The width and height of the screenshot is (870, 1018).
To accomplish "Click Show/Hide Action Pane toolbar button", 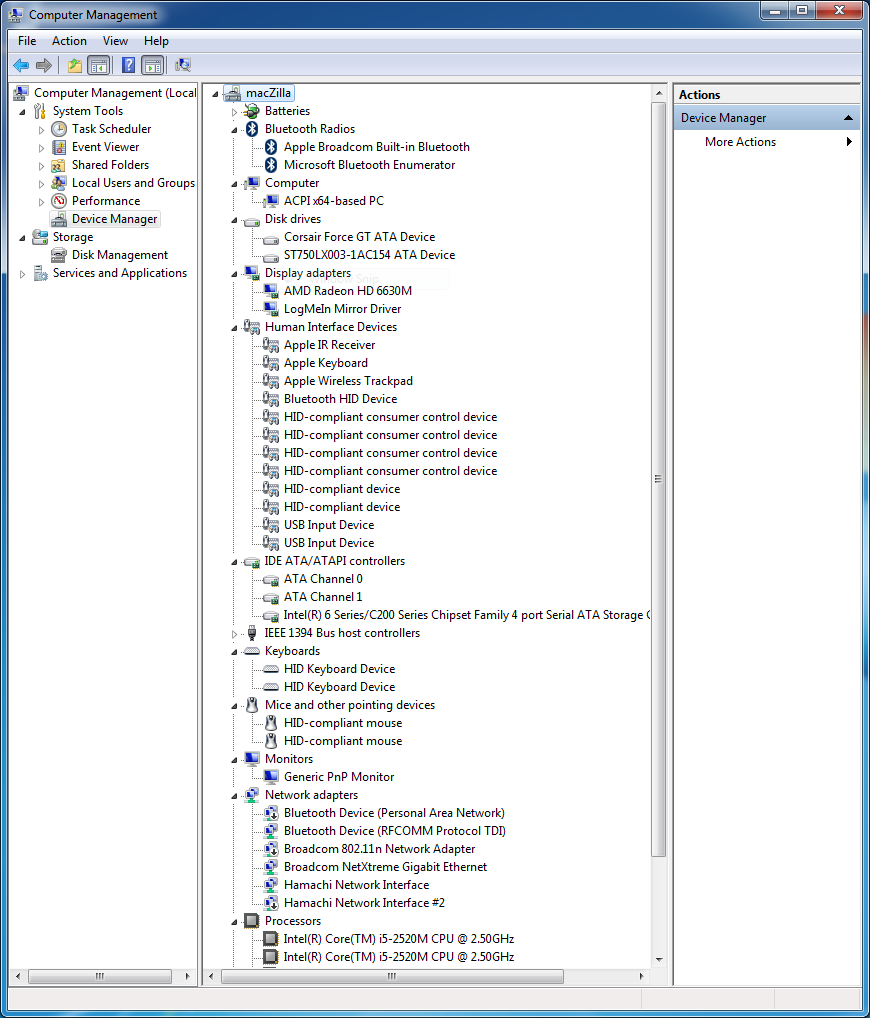I will coord(153,65).
